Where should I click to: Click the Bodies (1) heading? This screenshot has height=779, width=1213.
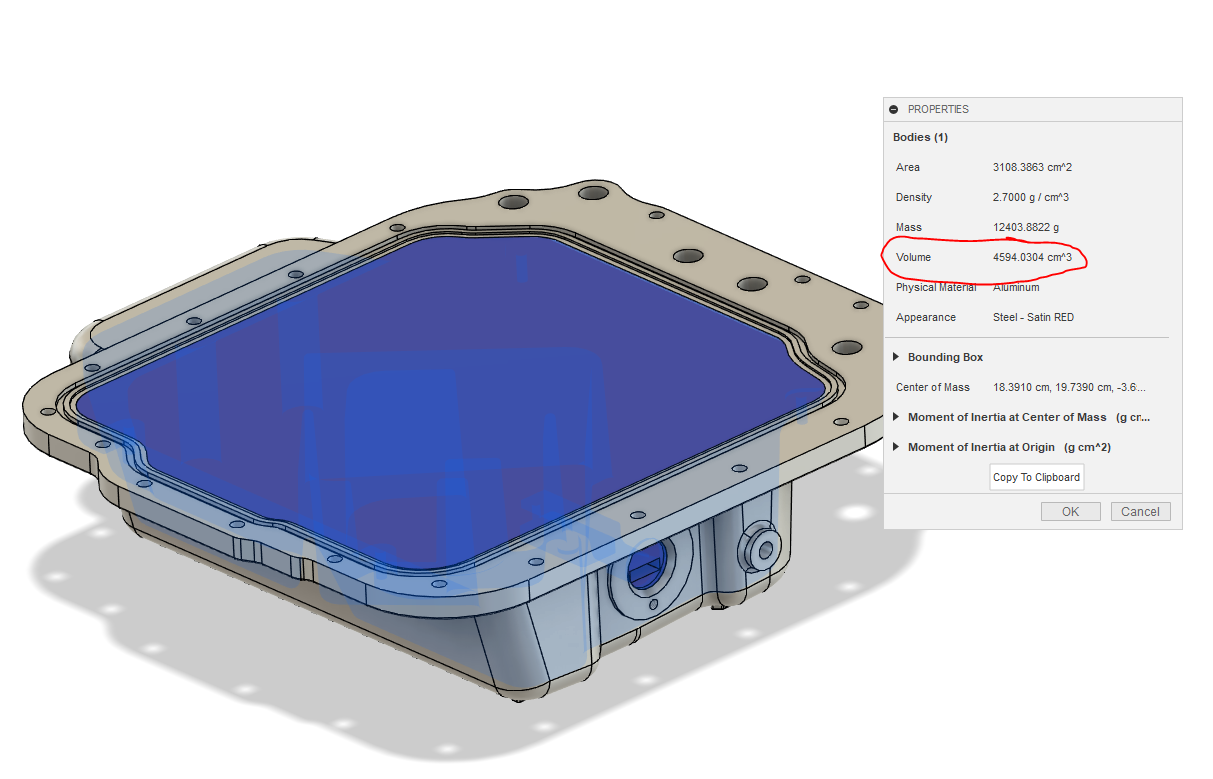pyautogui.click(x=920, y=137)
